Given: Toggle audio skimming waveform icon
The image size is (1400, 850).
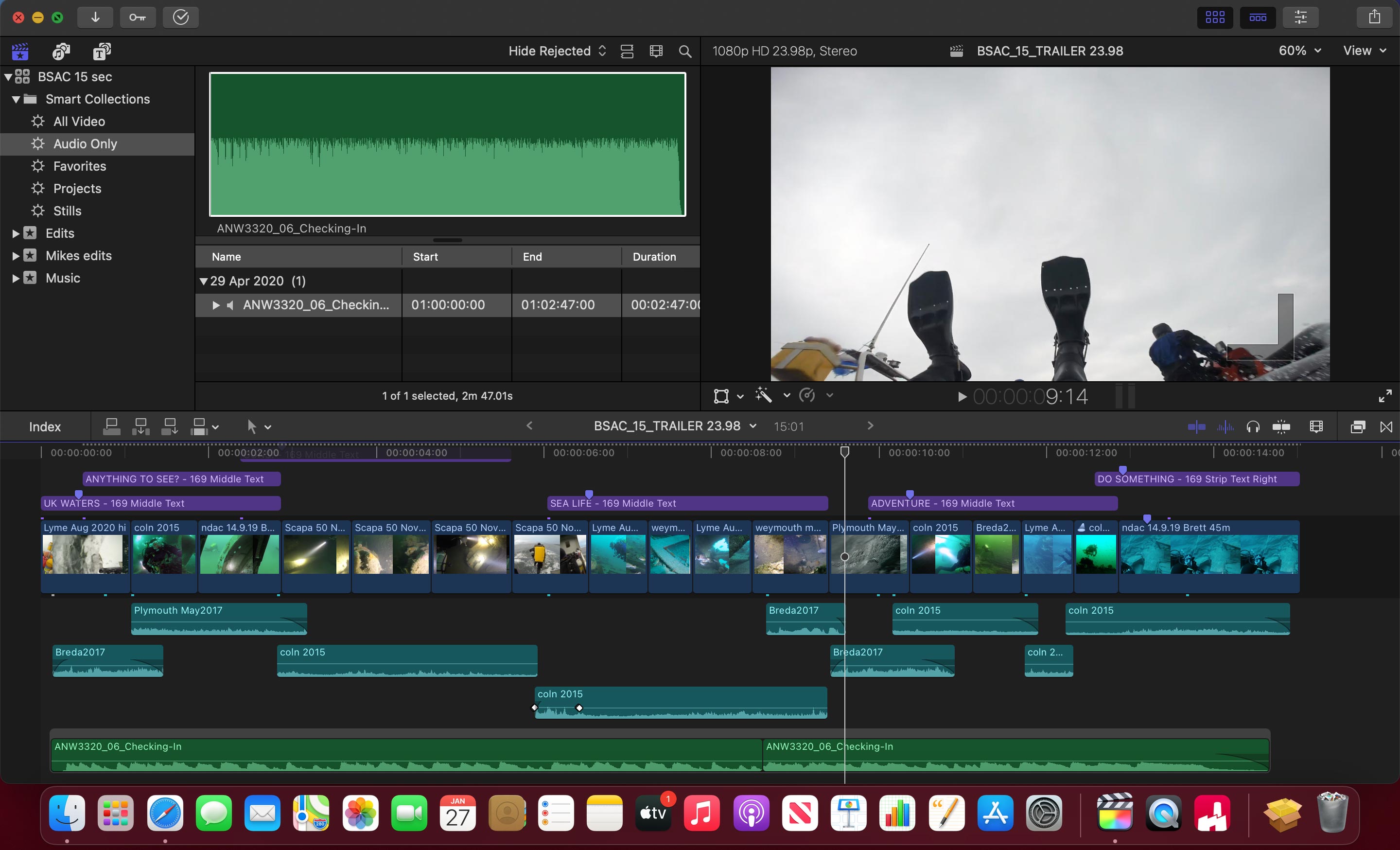Looking at the screenshot, I should click(x=1225, y=427).
